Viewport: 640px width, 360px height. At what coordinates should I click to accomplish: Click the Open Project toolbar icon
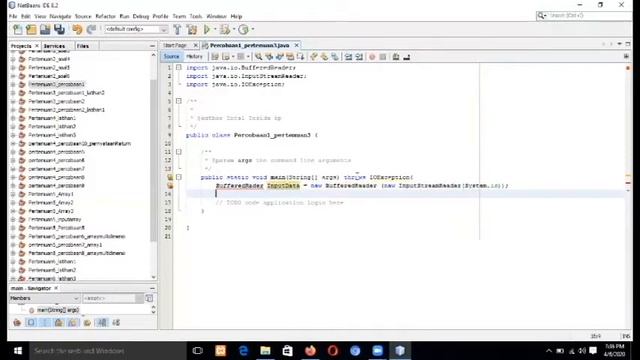45,29
